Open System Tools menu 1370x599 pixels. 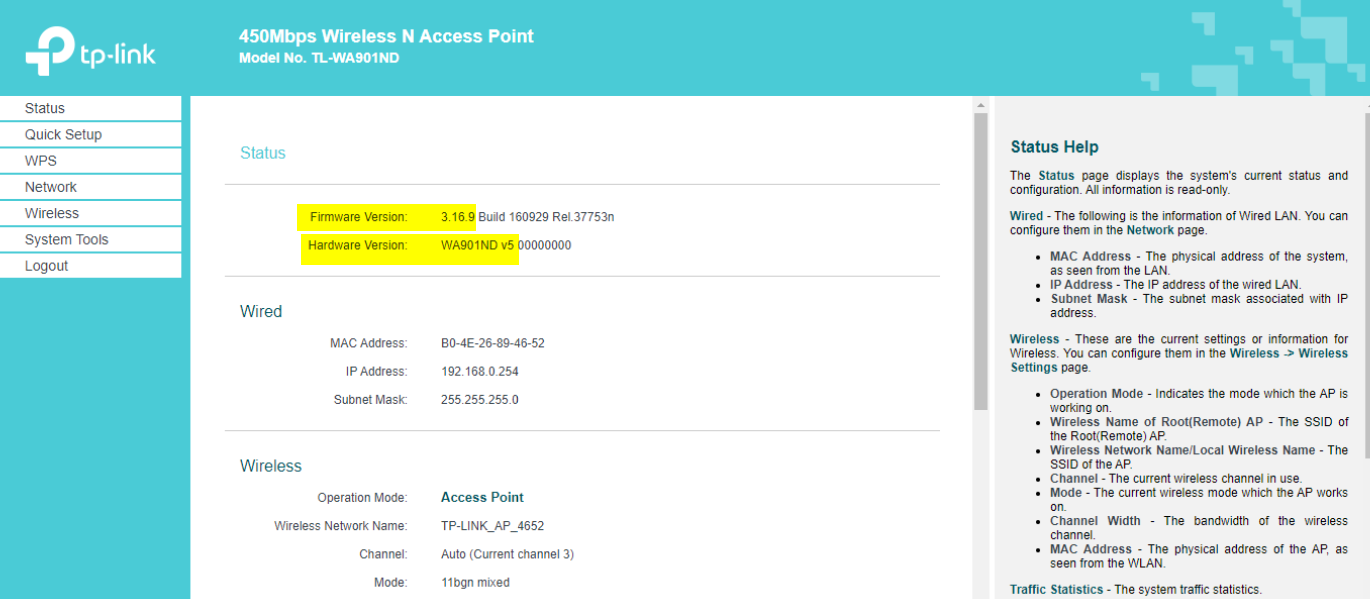pos(90,239)
